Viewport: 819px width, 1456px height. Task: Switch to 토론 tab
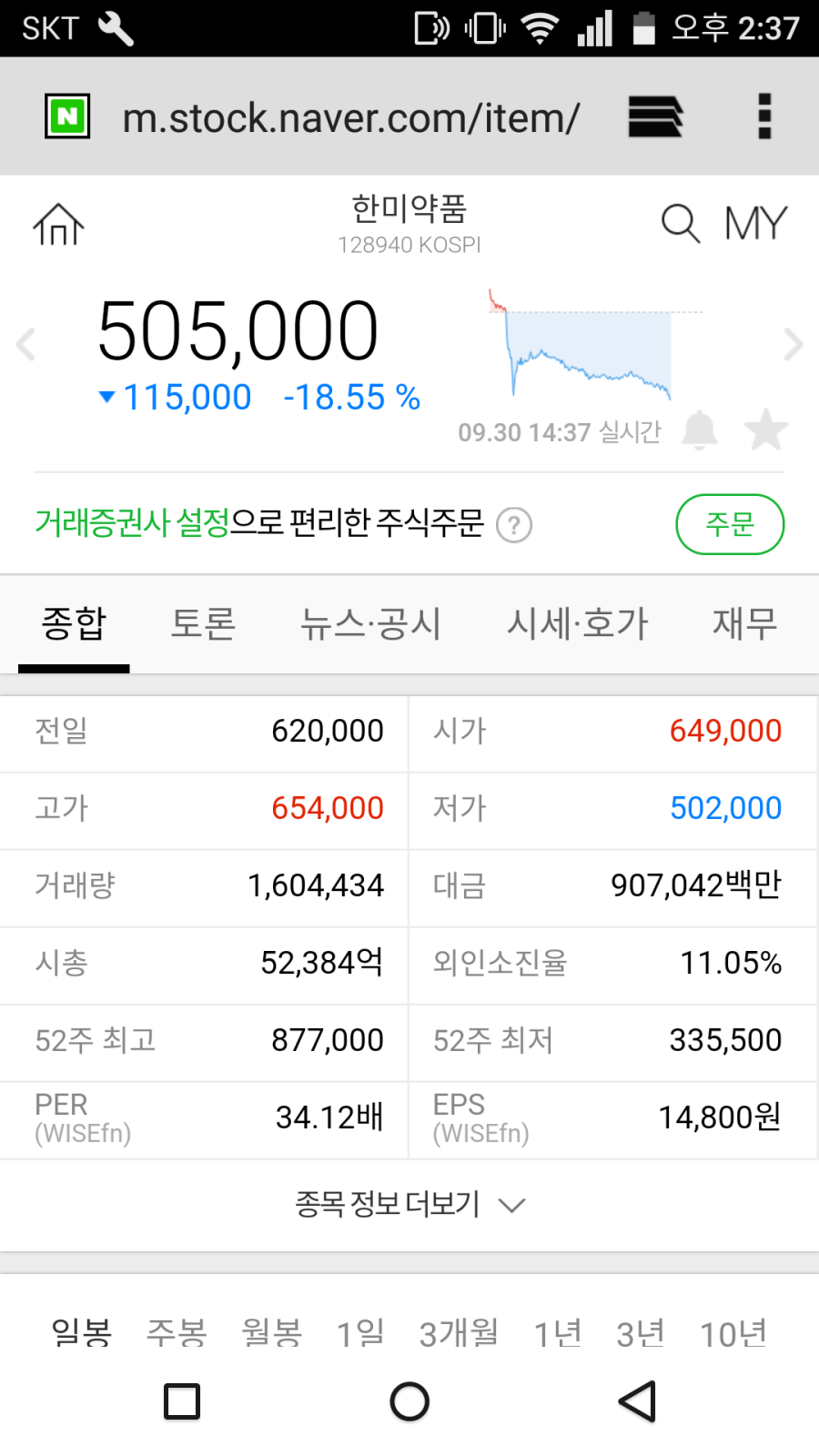(x=204, y=624)
